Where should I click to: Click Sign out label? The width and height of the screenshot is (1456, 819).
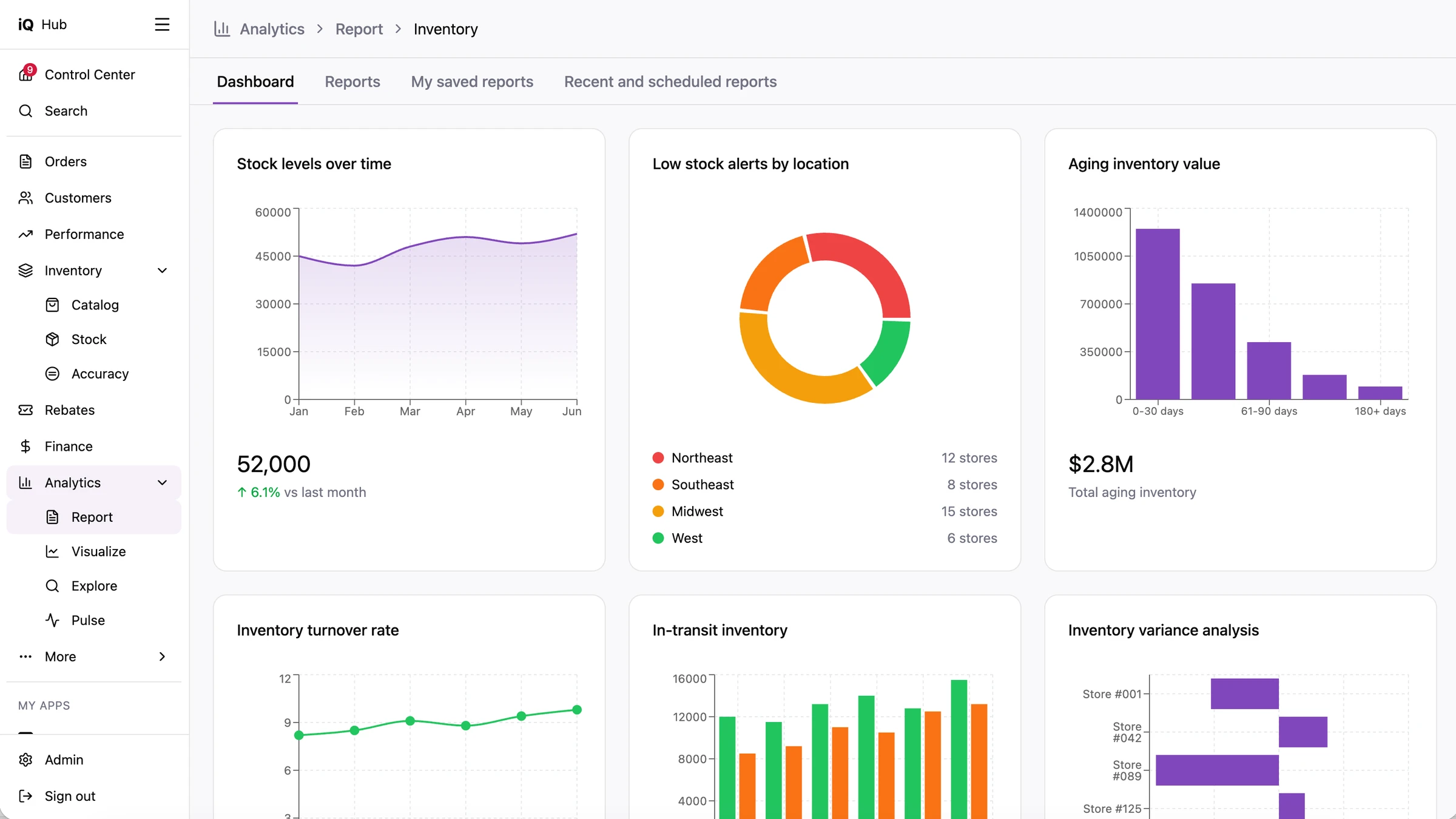70,797
